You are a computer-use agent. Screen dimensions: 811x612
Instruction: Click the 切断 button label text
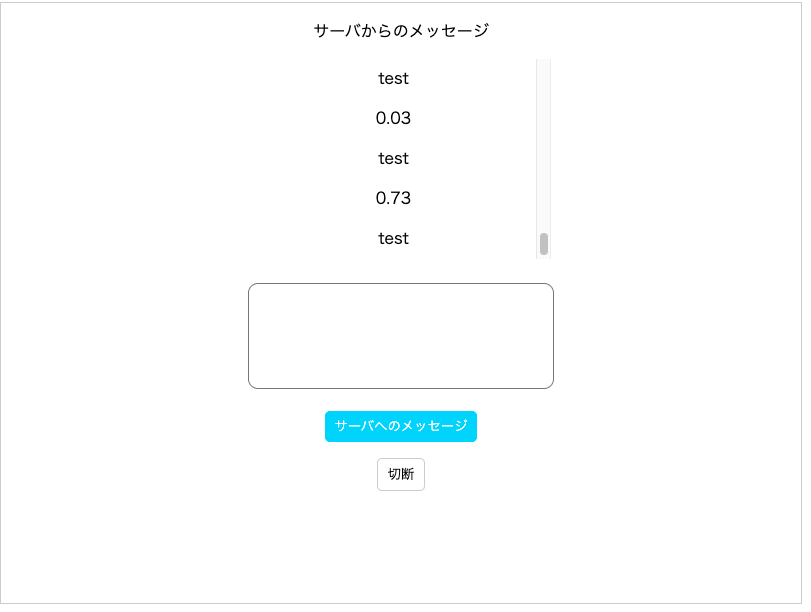400,474
